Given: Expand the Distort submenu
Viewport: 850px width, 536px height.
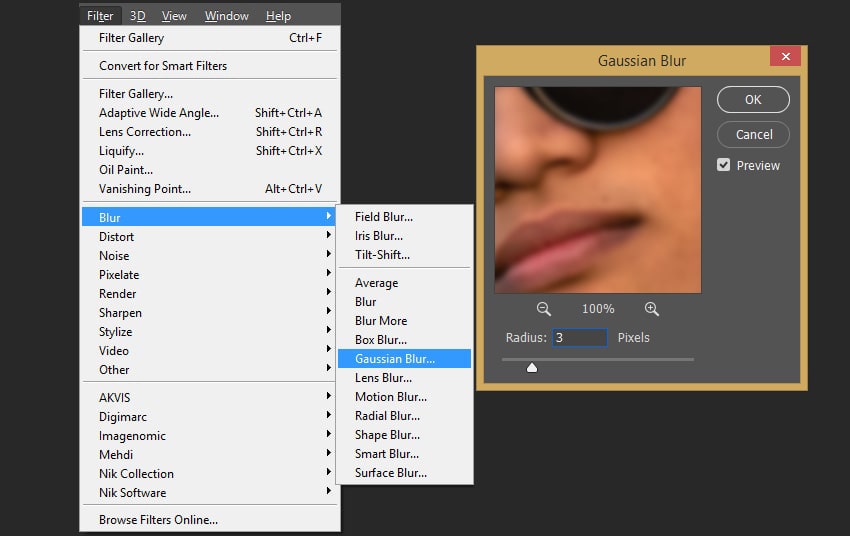Looking at the screenshot, I should (x=116, y=237).
